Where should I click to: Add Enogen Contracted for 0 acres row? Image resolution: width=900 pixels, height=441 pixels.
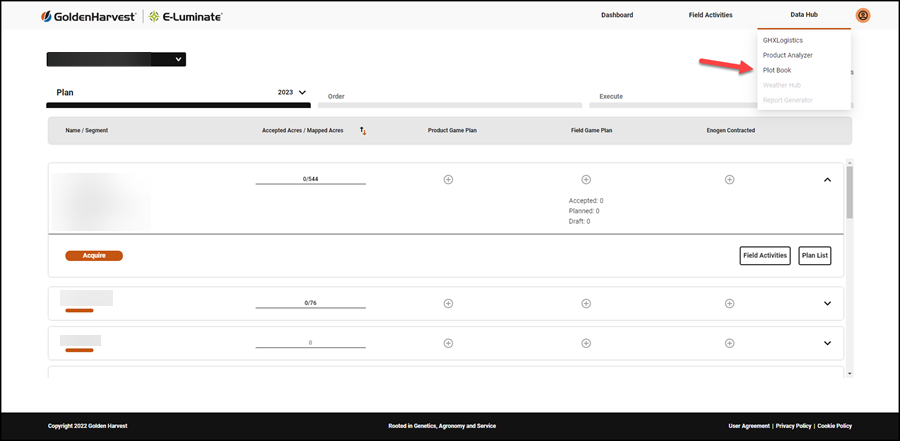click(x=729, y=343)
